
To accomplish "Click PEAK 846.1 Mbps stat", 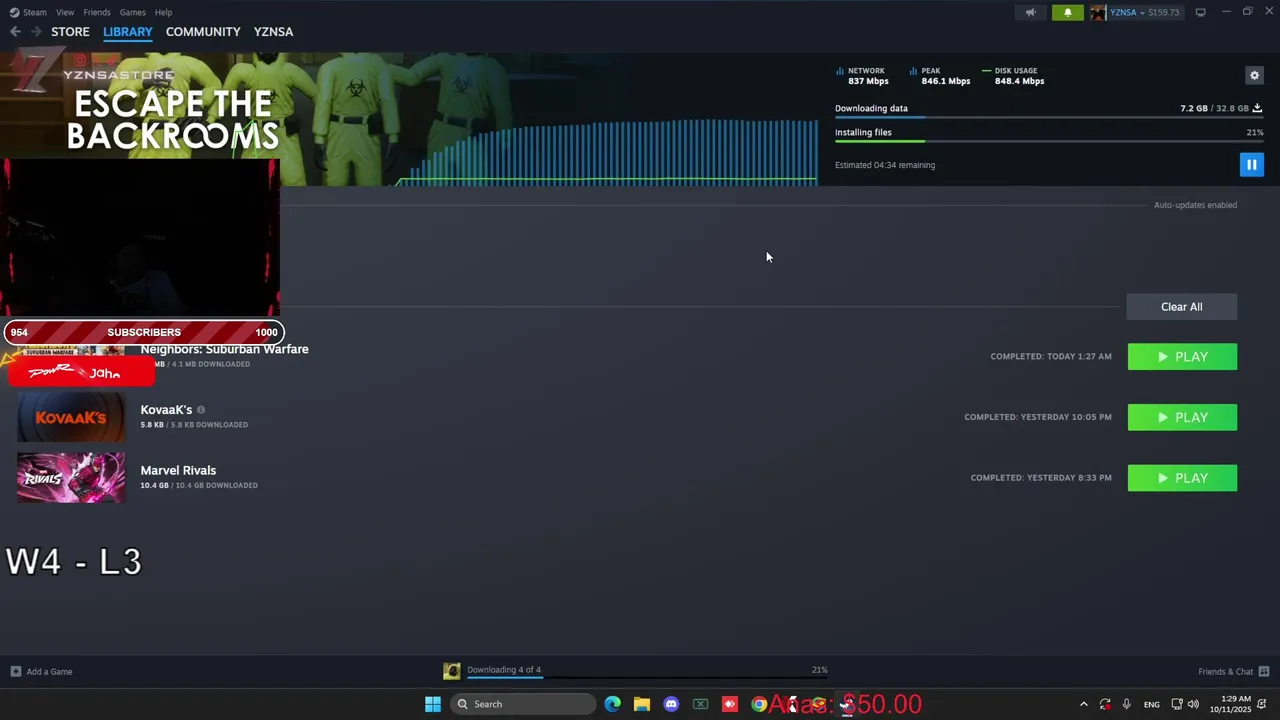I will [x=940, y=76].
